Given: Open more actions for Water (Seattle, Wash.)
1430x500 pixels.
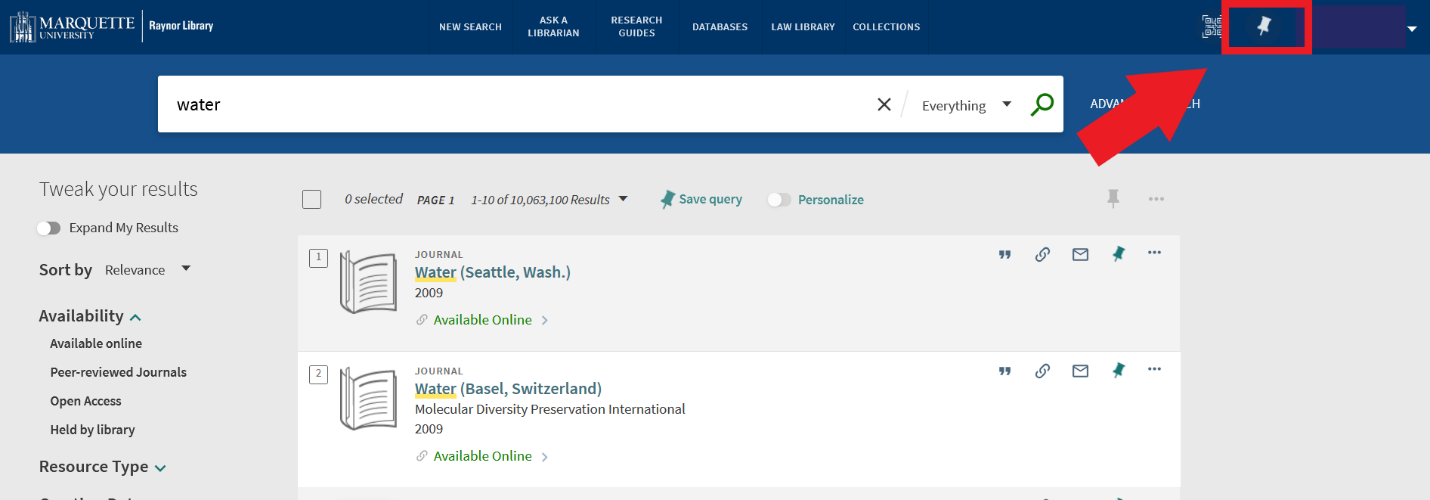Looking at the screenshot, I should pos(1154,254).
